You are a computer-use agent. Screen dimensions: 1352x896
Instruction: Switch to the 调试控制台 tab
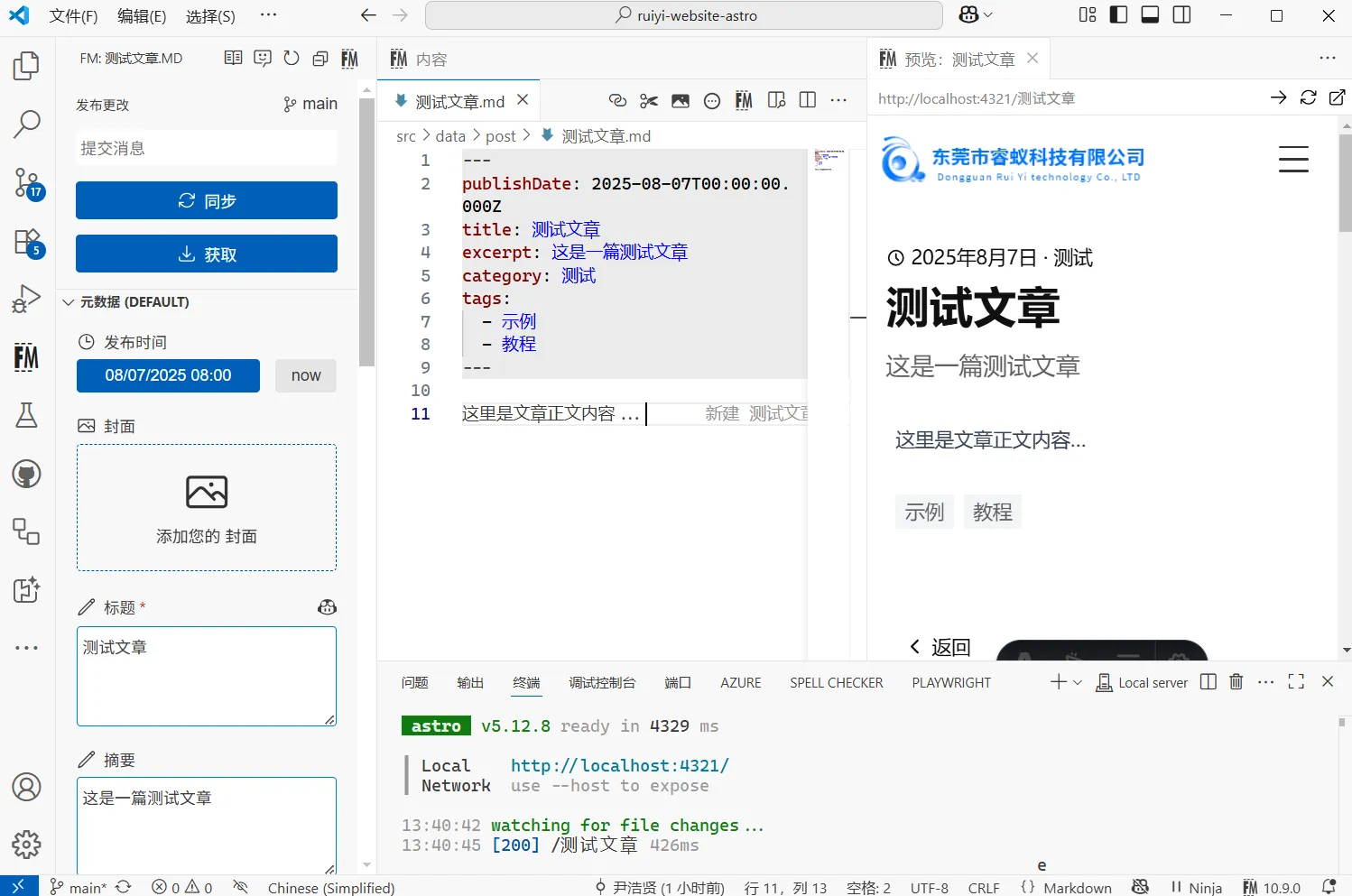[602, 683]
